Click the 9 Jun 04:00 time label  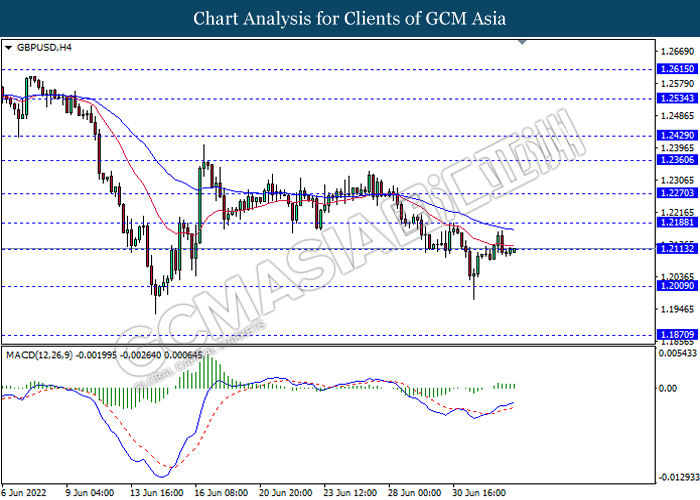(x=90, y=493)
